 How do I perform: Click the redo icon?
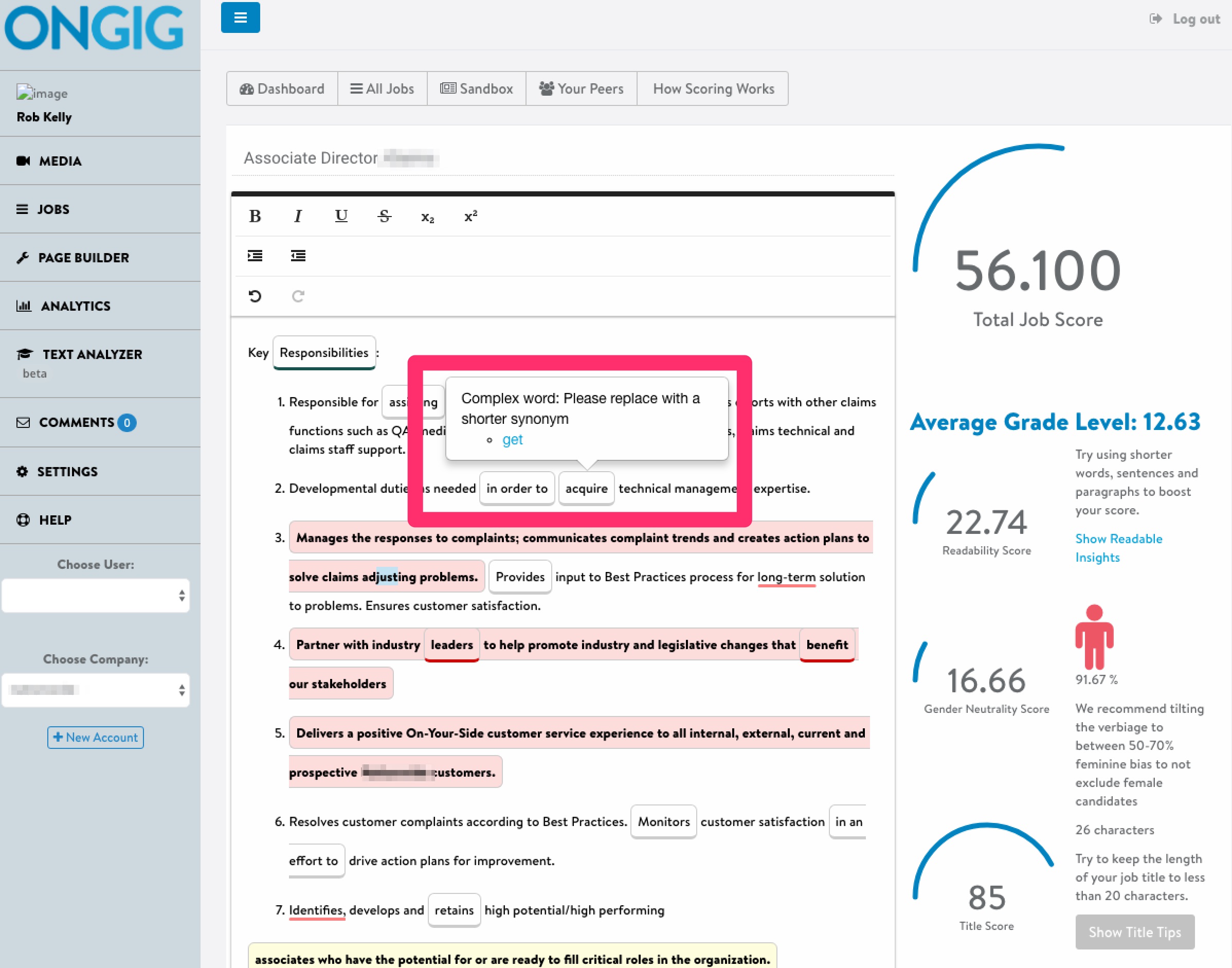coord(298,296)
